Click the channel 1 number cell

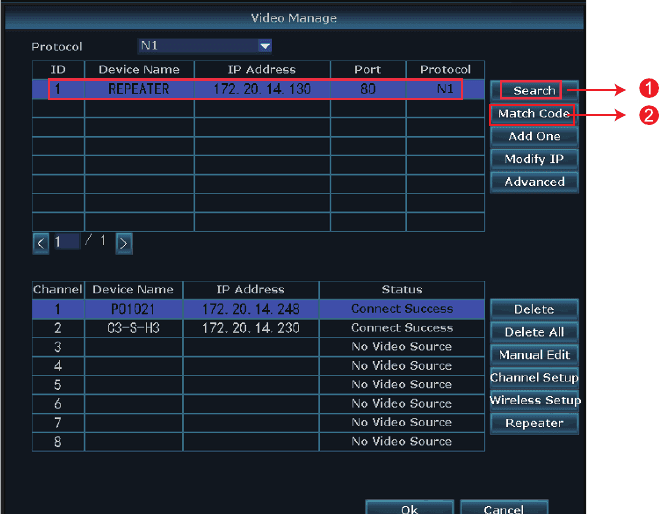coord(58,309)
